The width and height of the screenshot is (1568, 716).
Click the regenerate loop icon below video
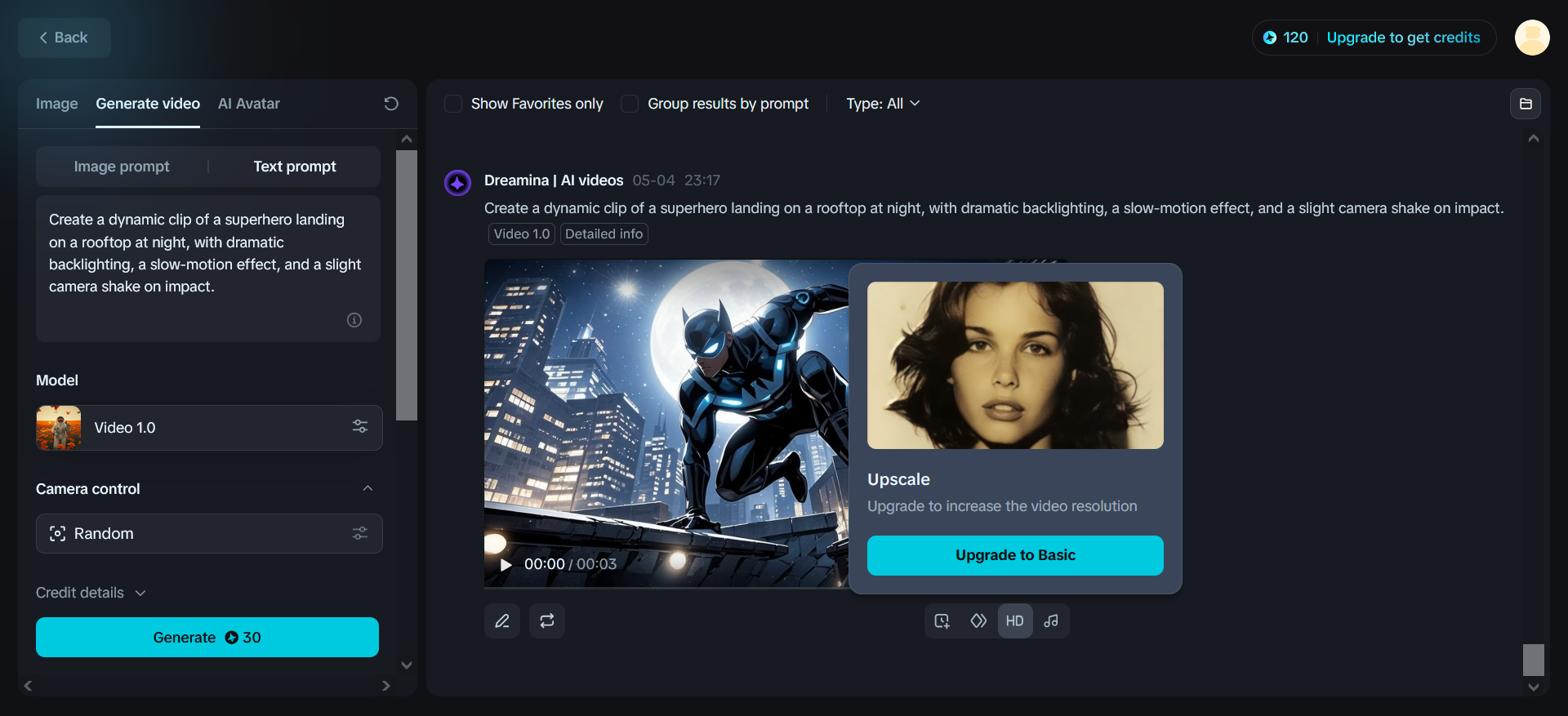click(x=547, y=621)
